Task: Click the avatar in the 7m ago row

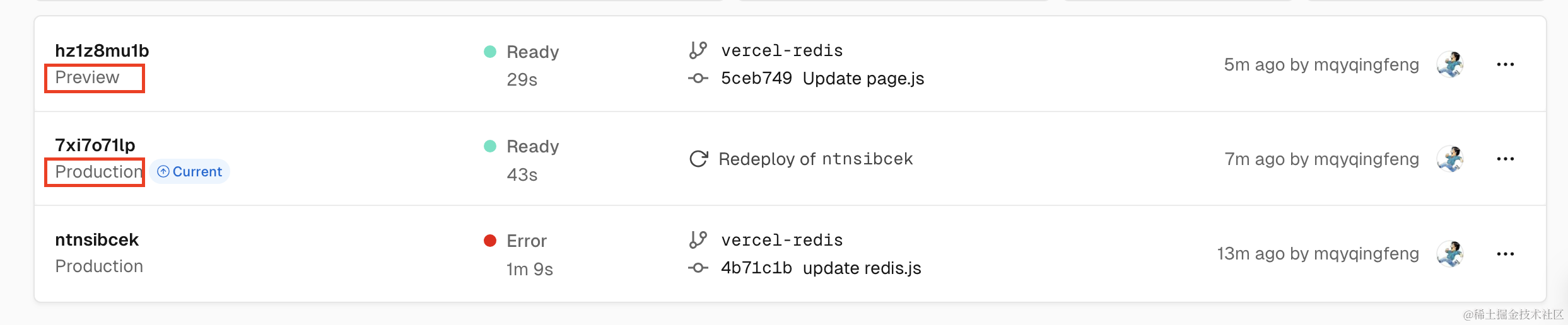Action: tap(1450, 159)
